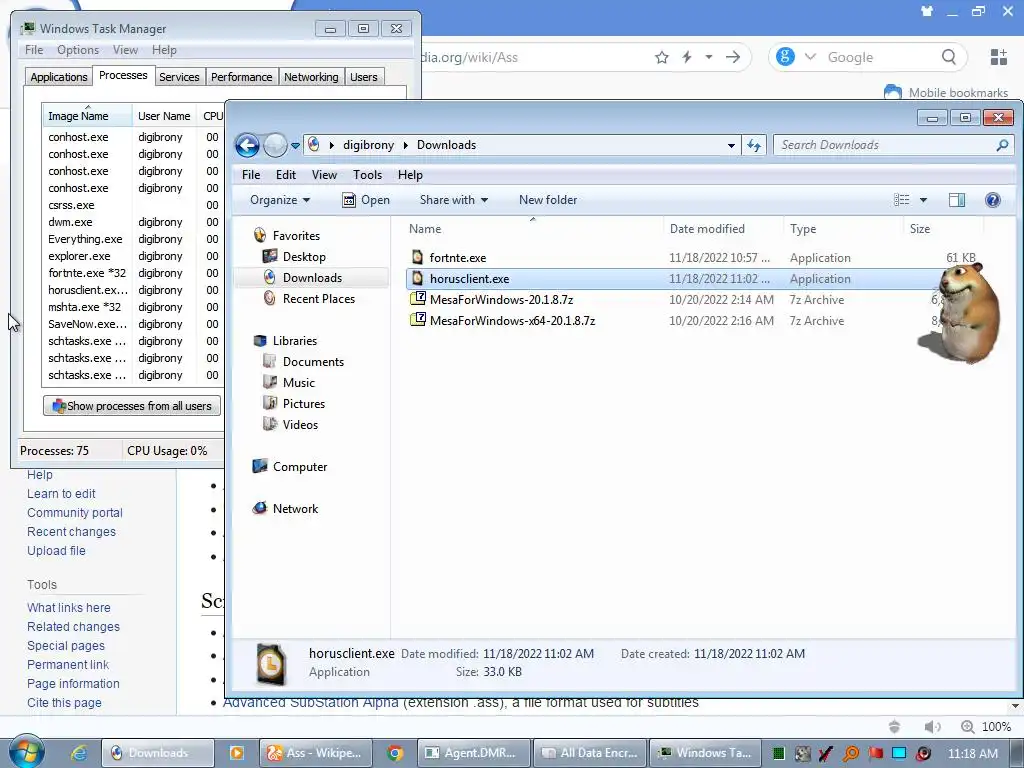This screenshot has width=1024, height=768.
Task: Go back in Explorer navigation
Action: pyautogui.click(x=248, y=145)
